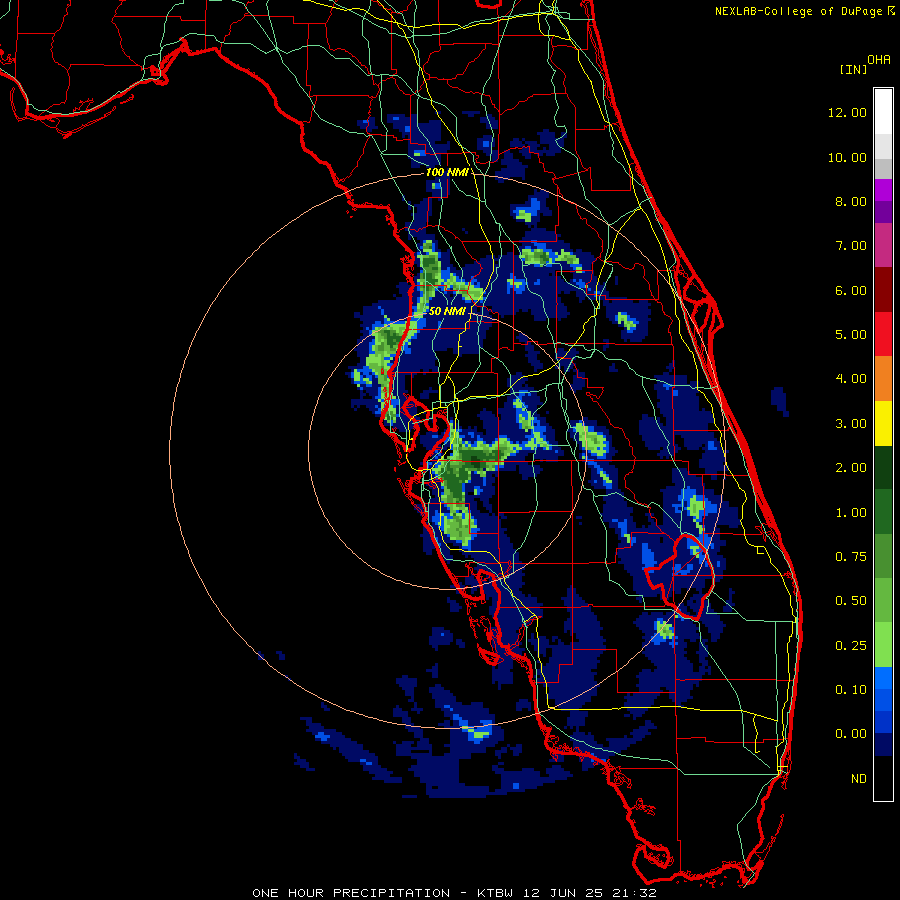Click the 0.00 legend value
The width and height of the screenshot is (900, 900).
point(851,734)
